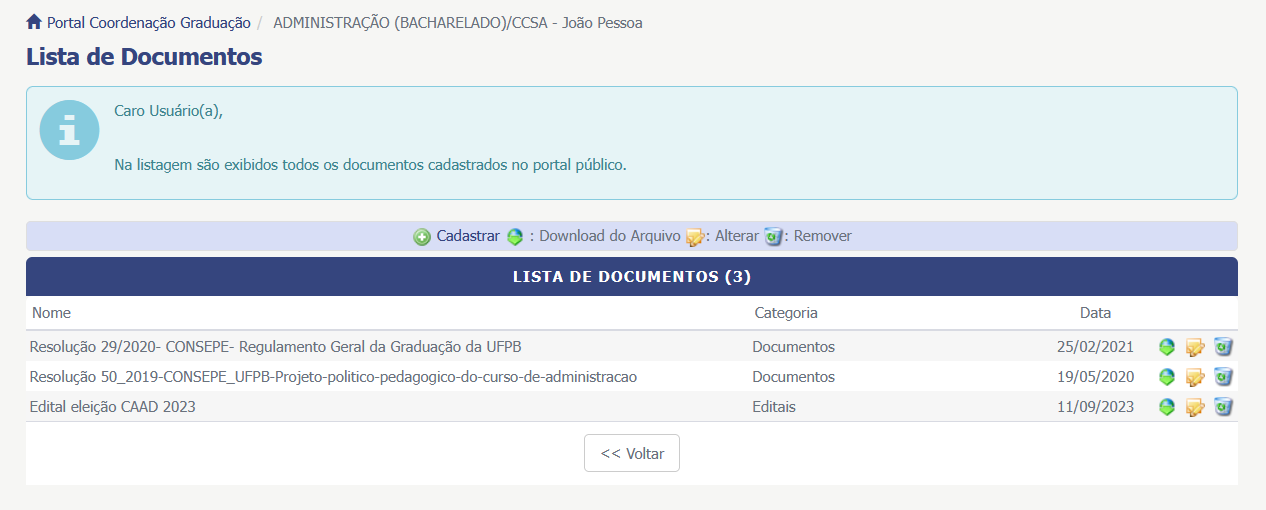This screenshot has height=510, width=1266.
Task: Click the date 19/05/2020
Action: pyautogui.click(x=1095, y=377)
